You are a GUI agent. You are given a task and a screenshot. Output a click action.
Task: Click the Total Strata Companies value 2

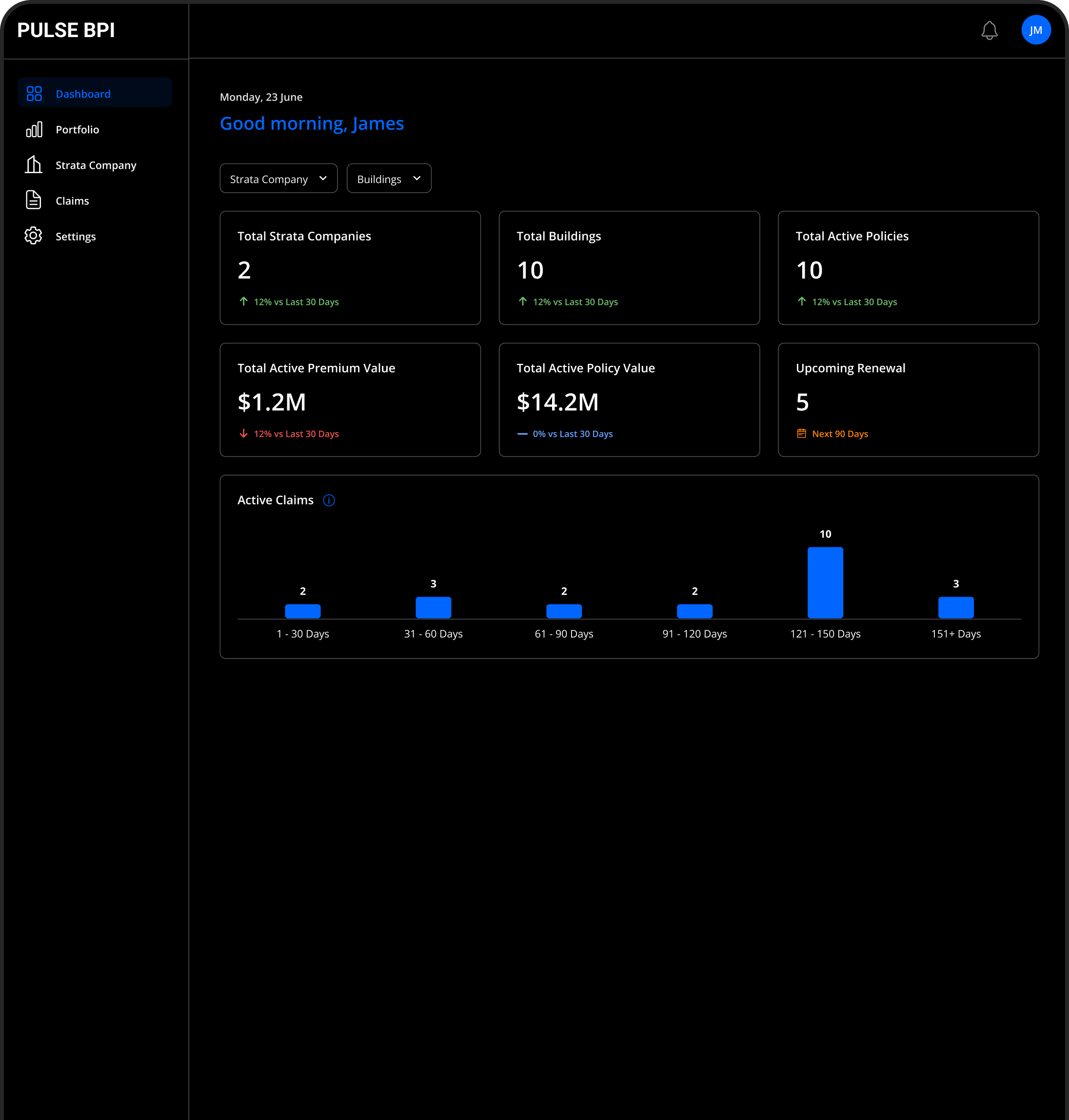244,270
